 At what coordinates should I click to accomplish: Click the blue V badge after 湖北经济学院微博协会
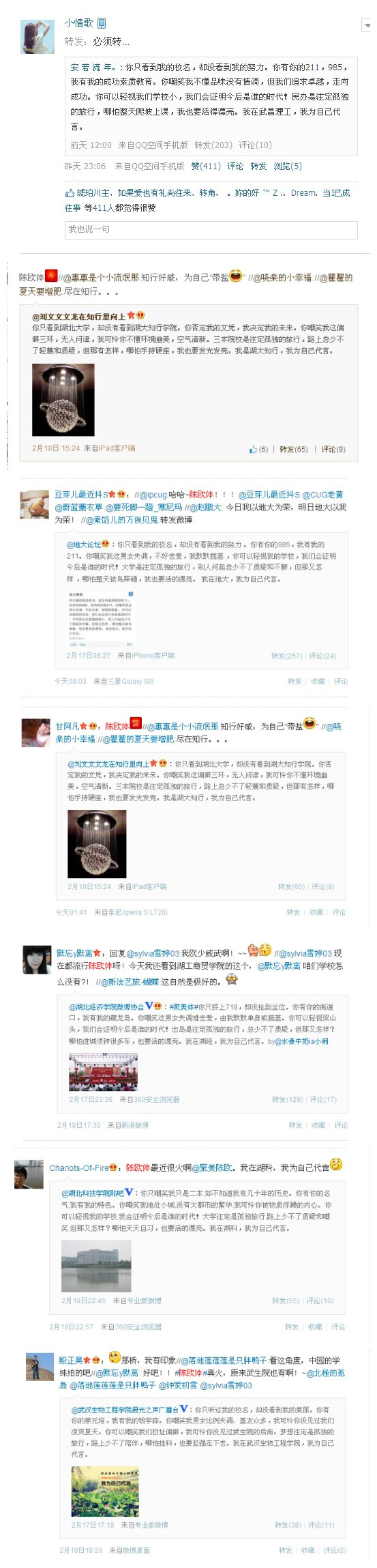click(149, 1006)
